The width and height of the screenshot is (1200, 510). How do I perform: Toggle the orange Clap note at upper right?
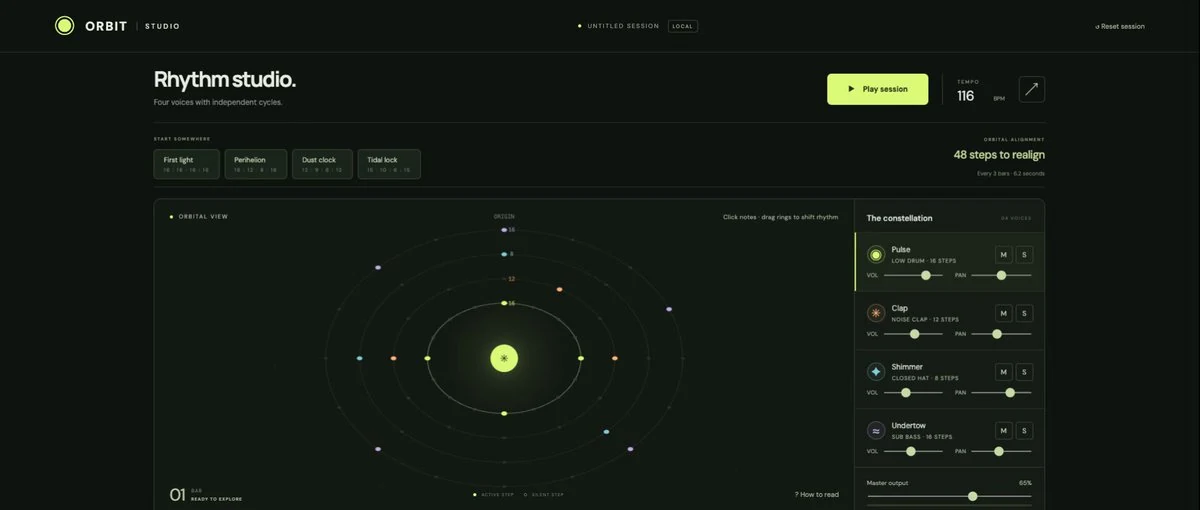point(559,290)
